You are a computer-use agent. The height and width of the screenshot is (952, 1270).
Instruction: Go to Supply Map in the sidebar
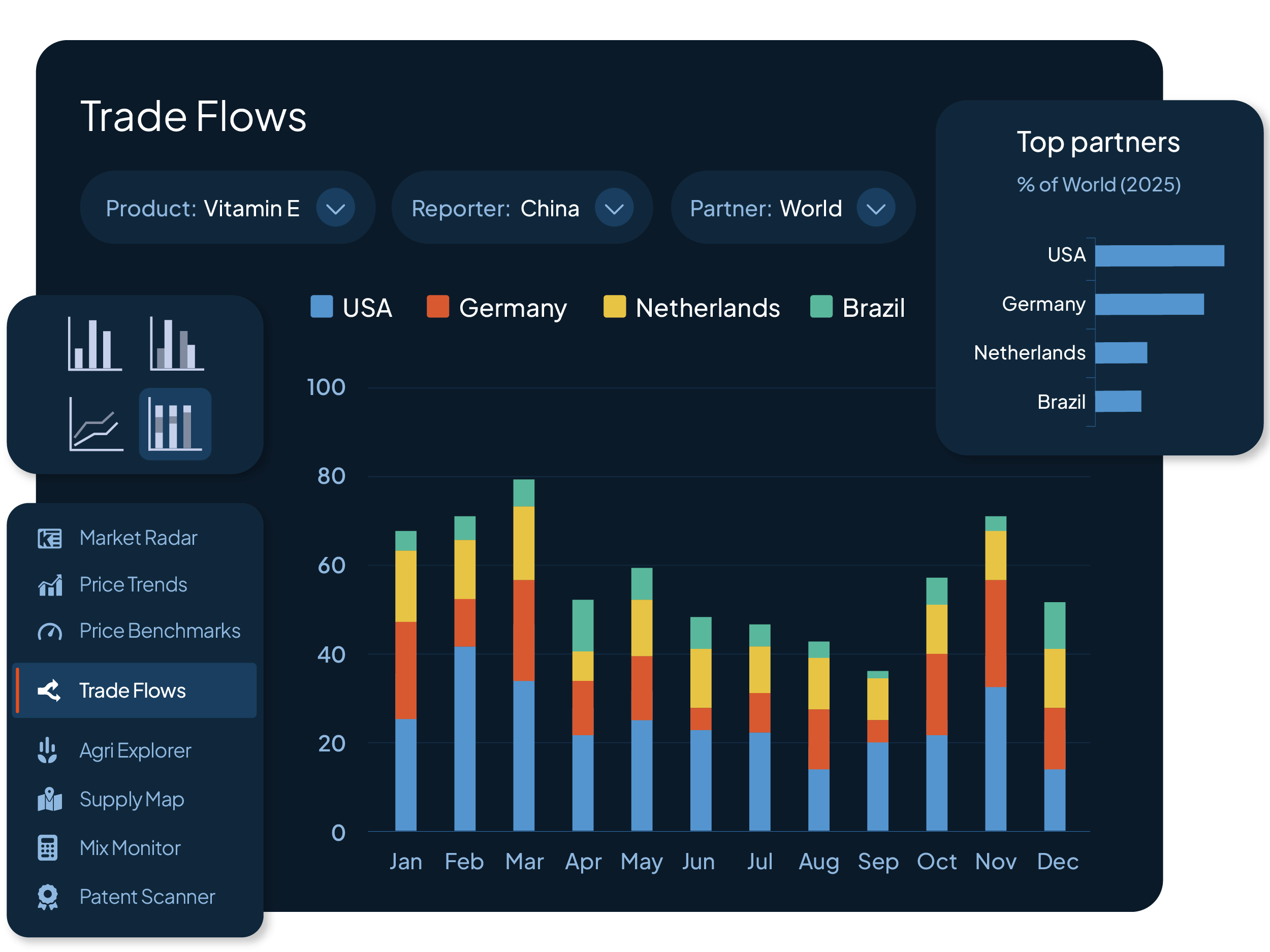click(x=132, y=799)
